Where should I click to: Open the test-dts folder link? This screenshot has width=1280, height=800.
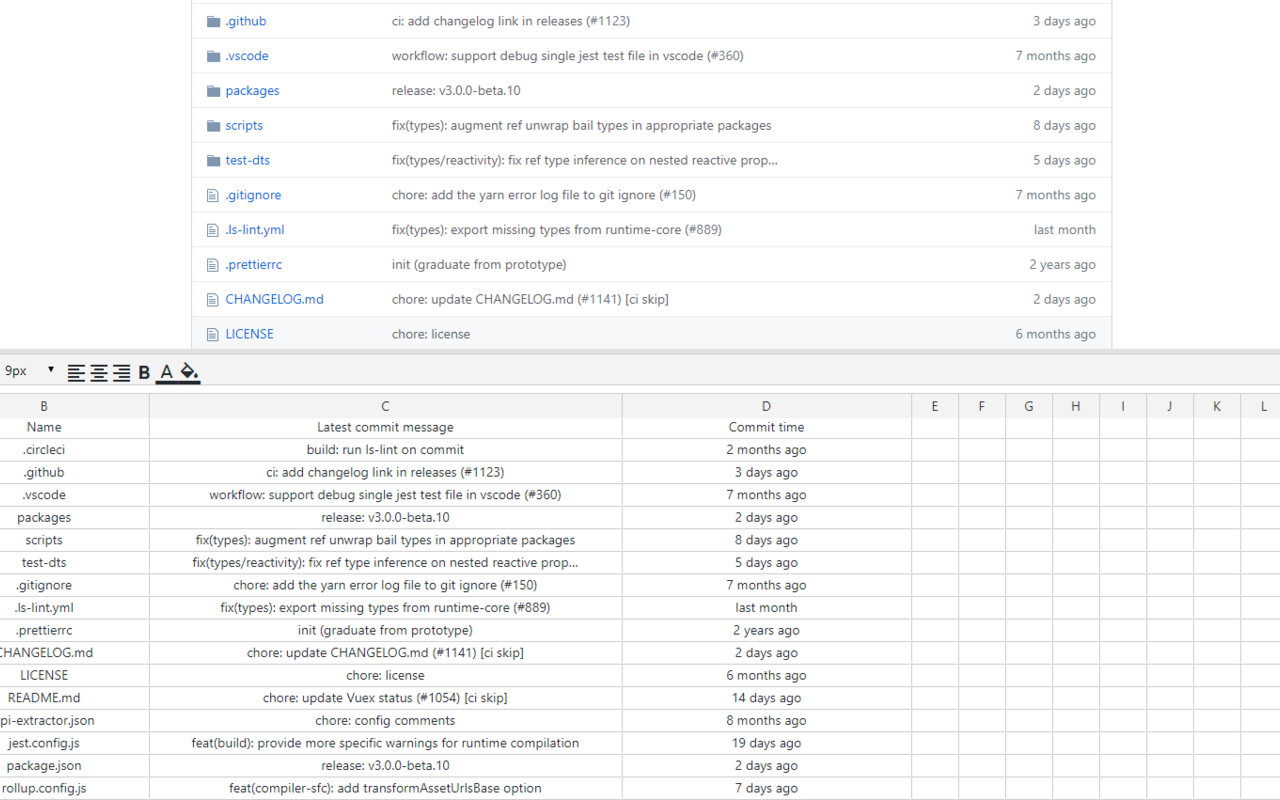point(247,160)
